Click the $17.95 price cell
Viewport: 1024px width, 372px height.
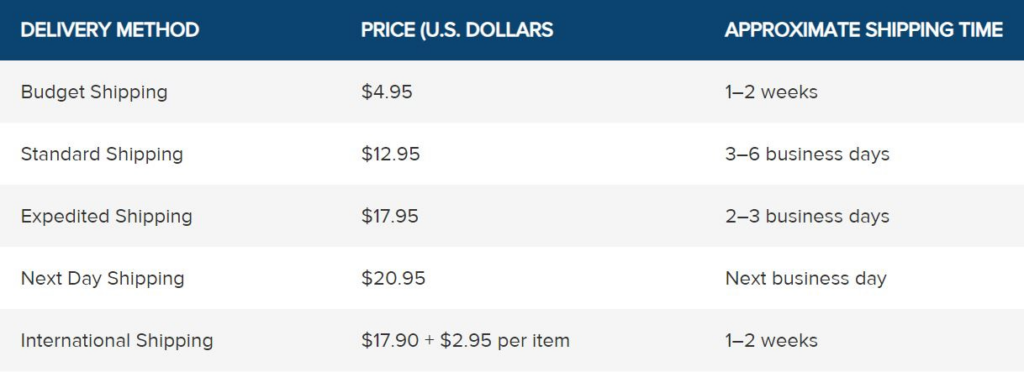tap(390, 216)
